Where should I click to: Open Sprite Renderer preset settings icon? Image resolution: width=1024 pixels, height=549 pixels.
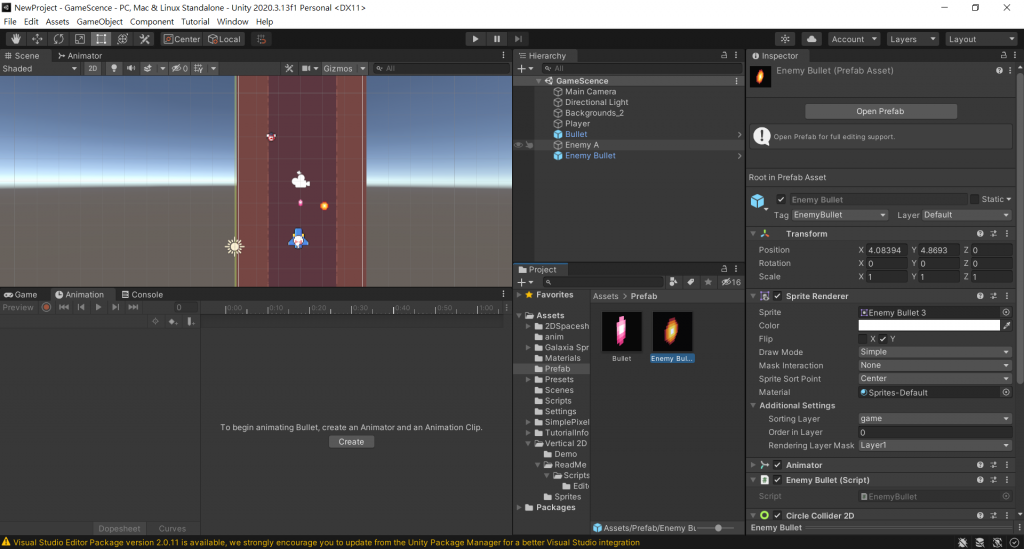(x=993, y=296)
